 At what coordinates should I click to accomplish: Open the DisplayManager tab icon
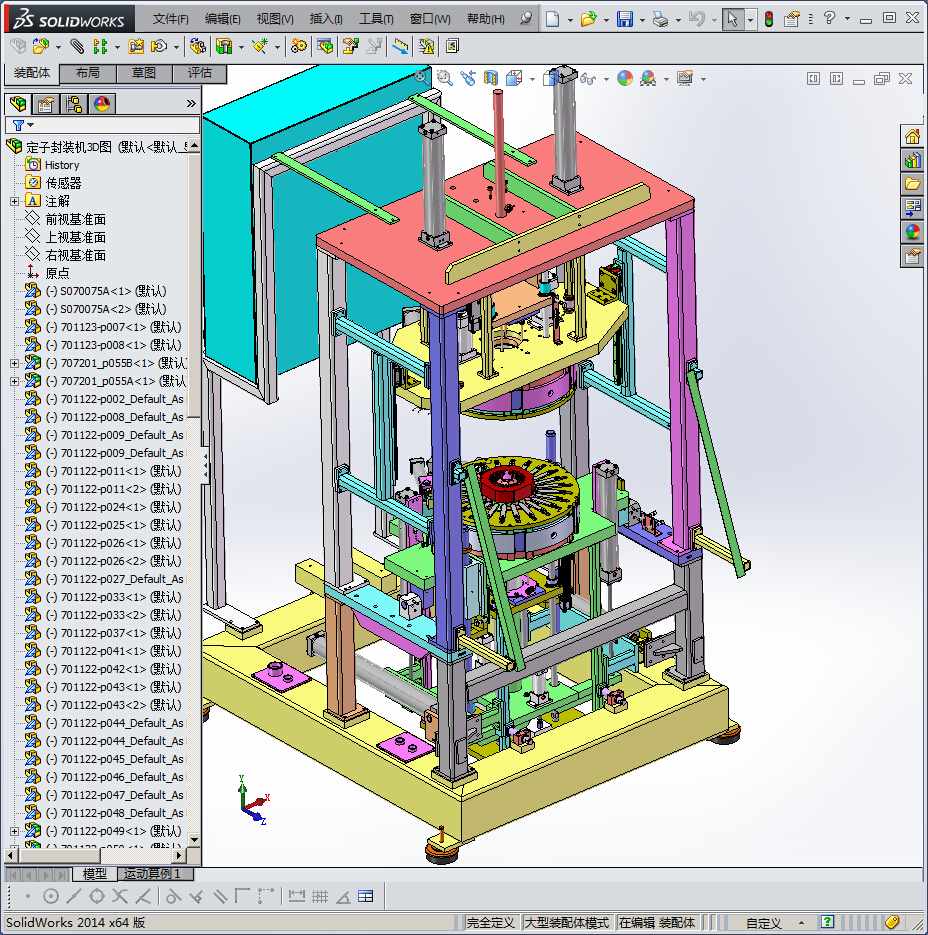click(x=102, y=104)
